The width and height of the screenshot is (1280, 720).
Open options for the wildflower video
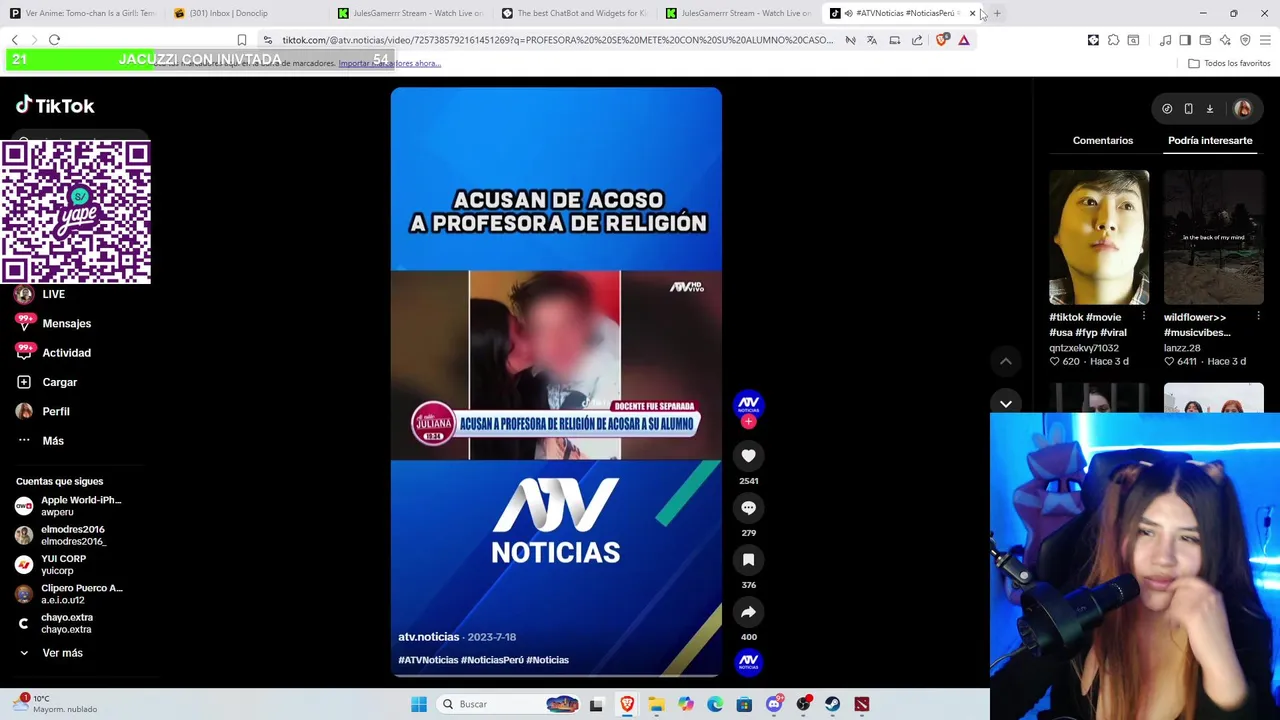[1258, 317]
